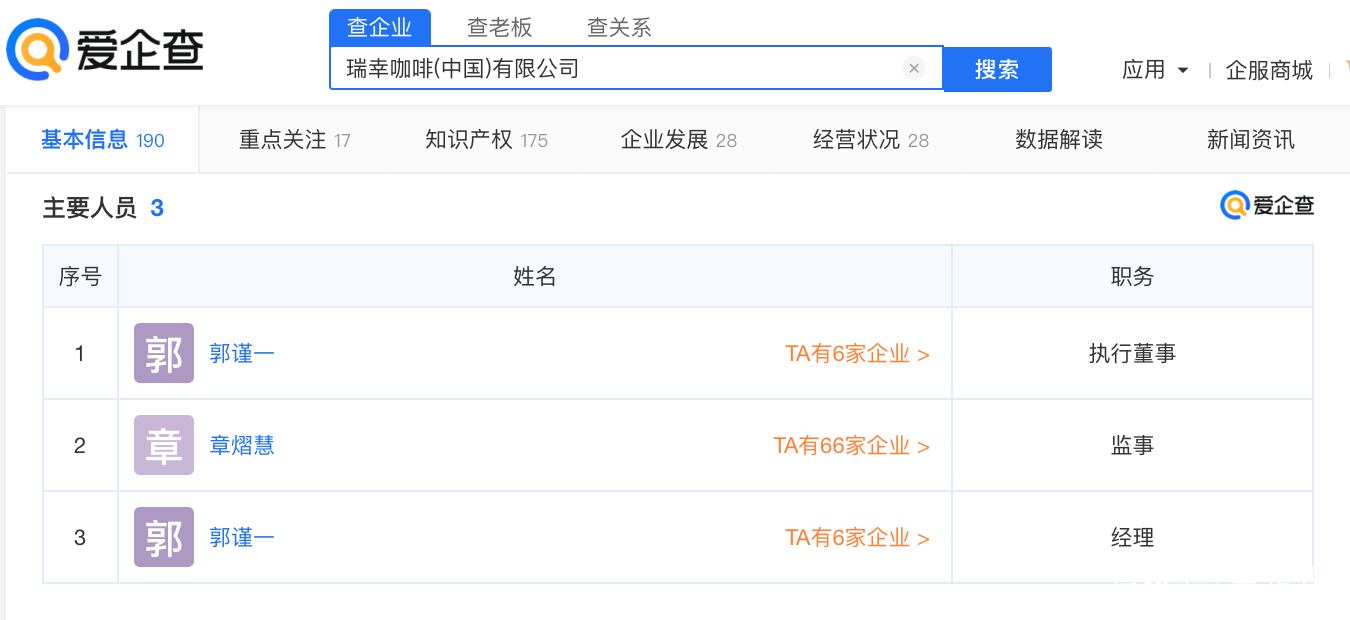1350x620 pixels.
Task: Go to the 重点关注 tab
Action: (x=295, y=140)
